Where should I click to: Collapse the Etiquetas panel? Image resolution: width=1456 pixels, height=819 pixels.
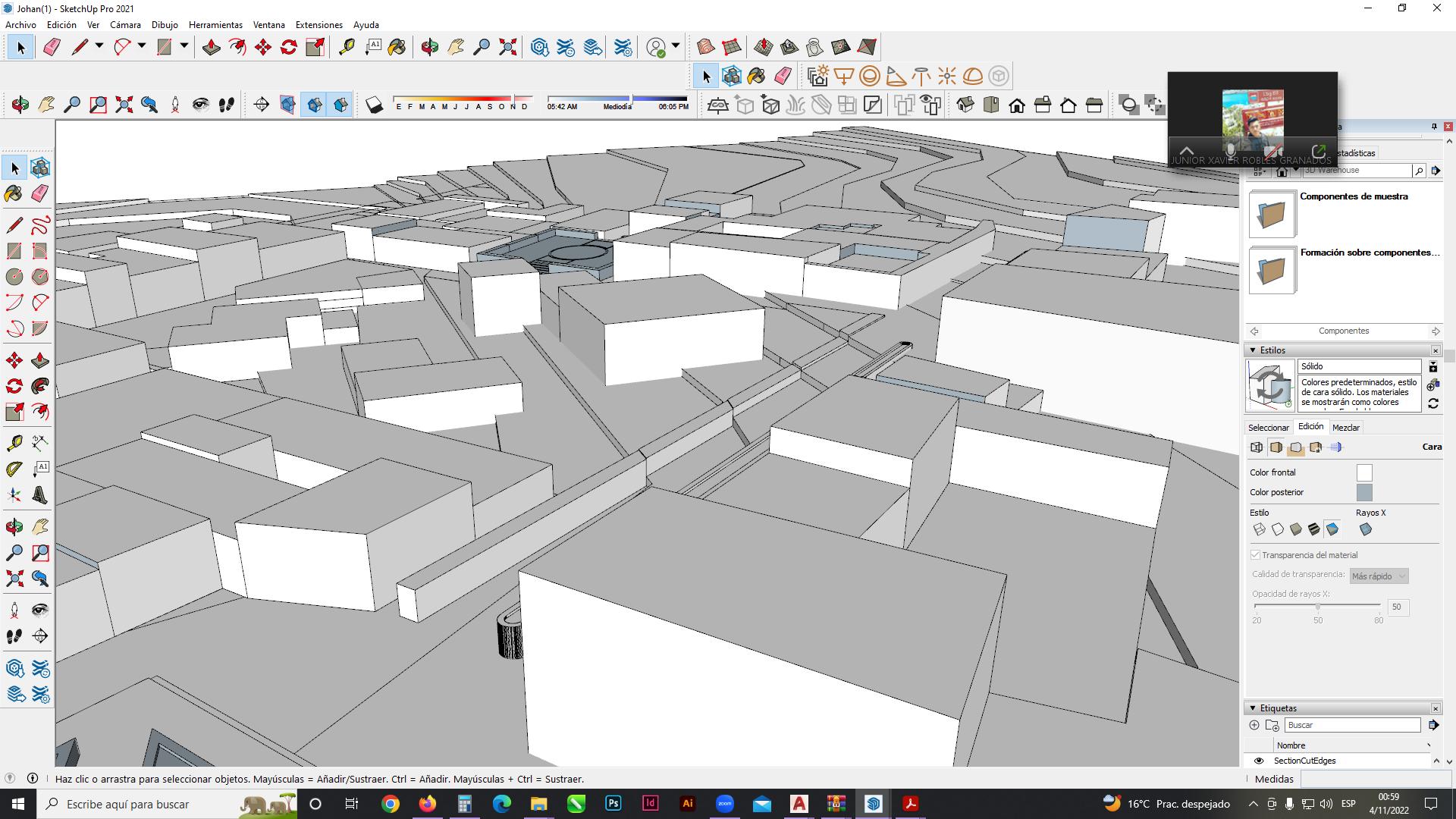(1253, 708)
